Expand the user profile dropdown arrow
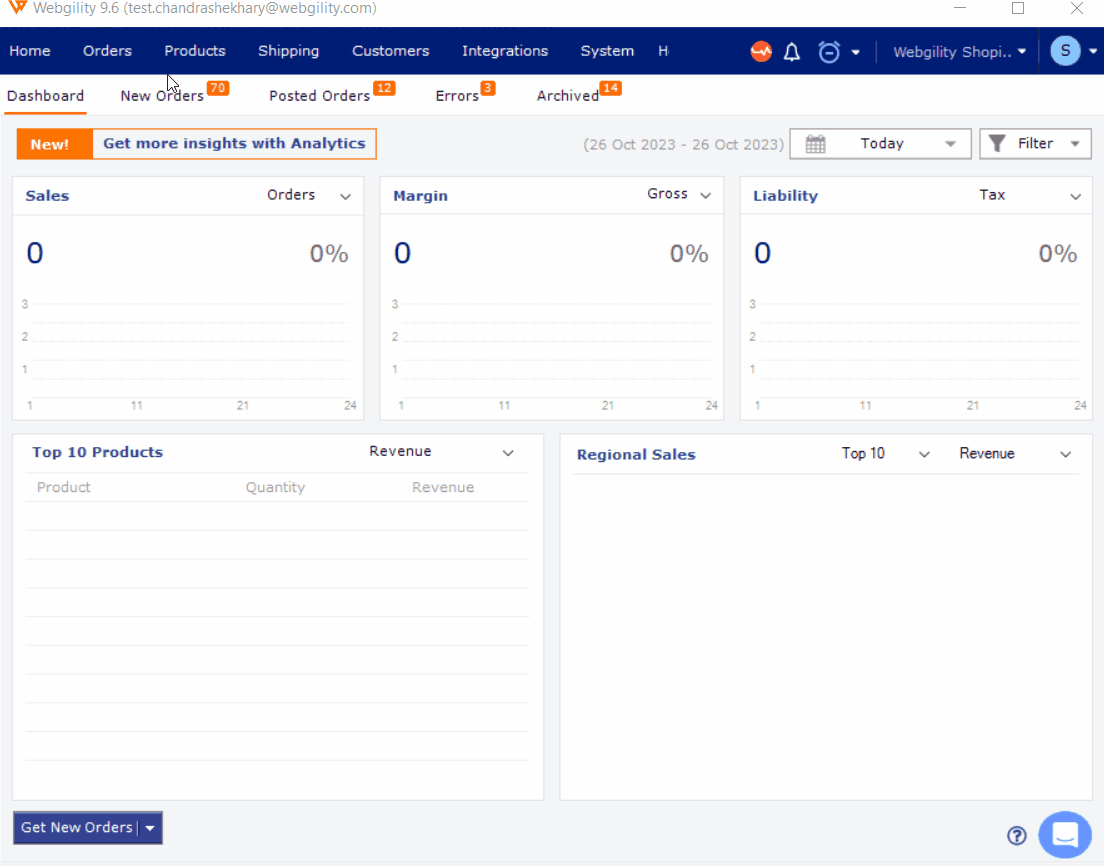1104x866 pixels. click(1093, 51)
